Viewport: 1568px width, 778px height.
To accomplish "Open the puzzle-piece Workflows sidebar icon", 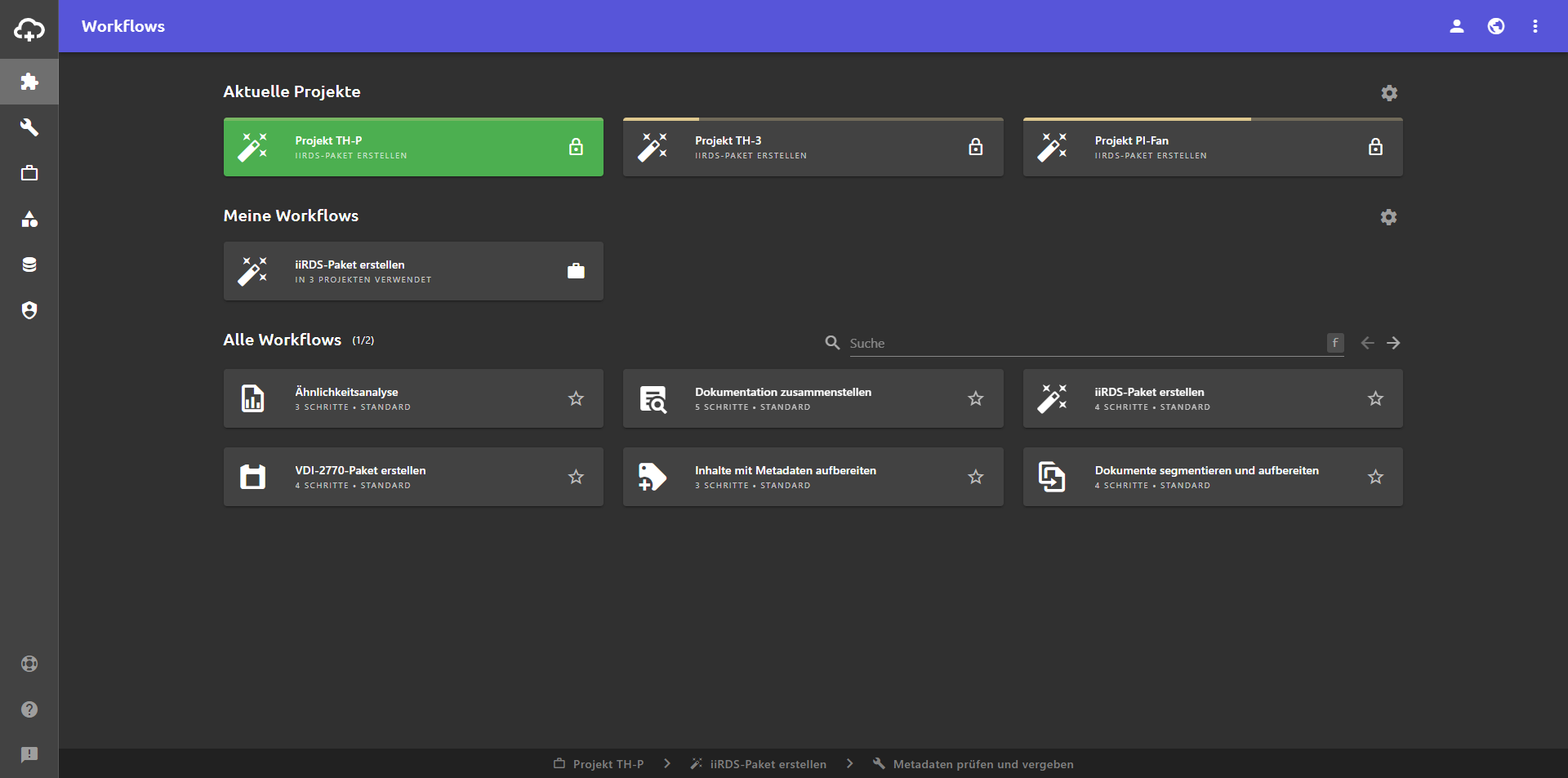I will 29,82.
